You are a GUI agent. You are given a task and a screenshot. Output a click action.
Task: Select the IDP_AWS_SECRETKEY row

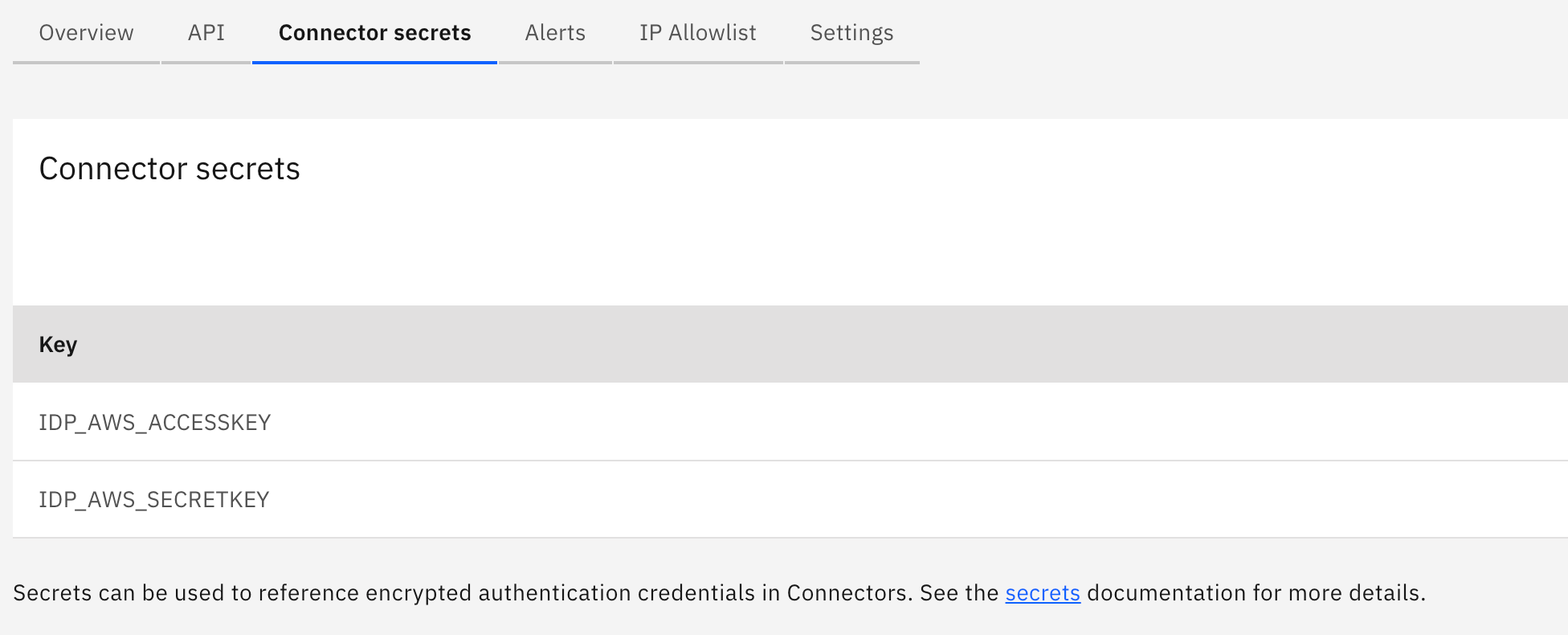[x=790, y=499]
